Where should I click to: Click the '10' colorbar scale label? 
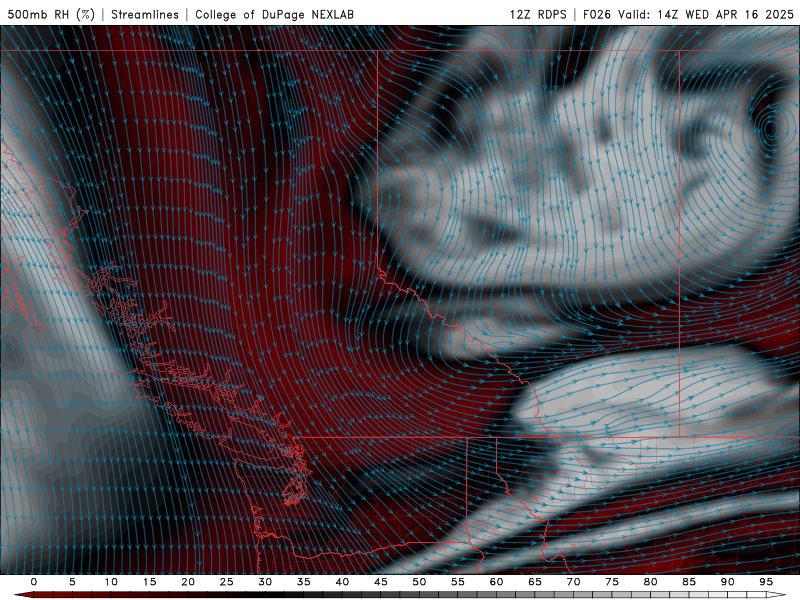tap(111, 582)
